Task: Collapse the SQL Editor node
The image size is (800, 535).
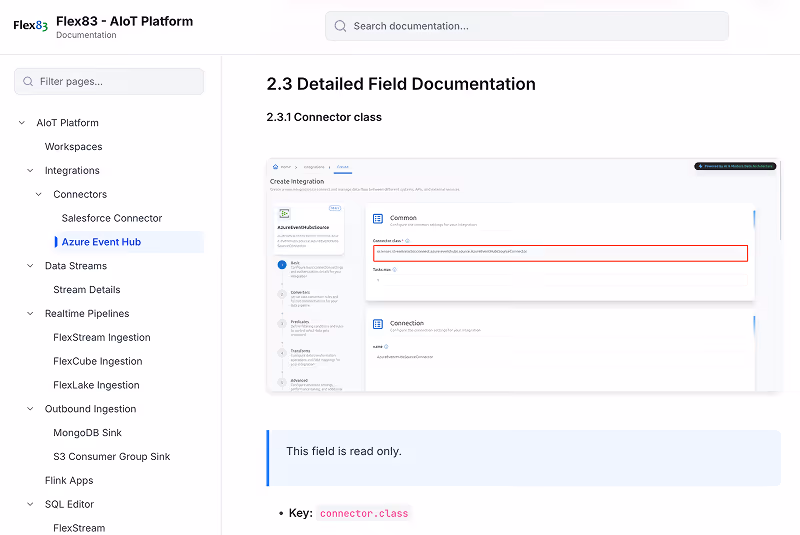Action: pos(30,504)
